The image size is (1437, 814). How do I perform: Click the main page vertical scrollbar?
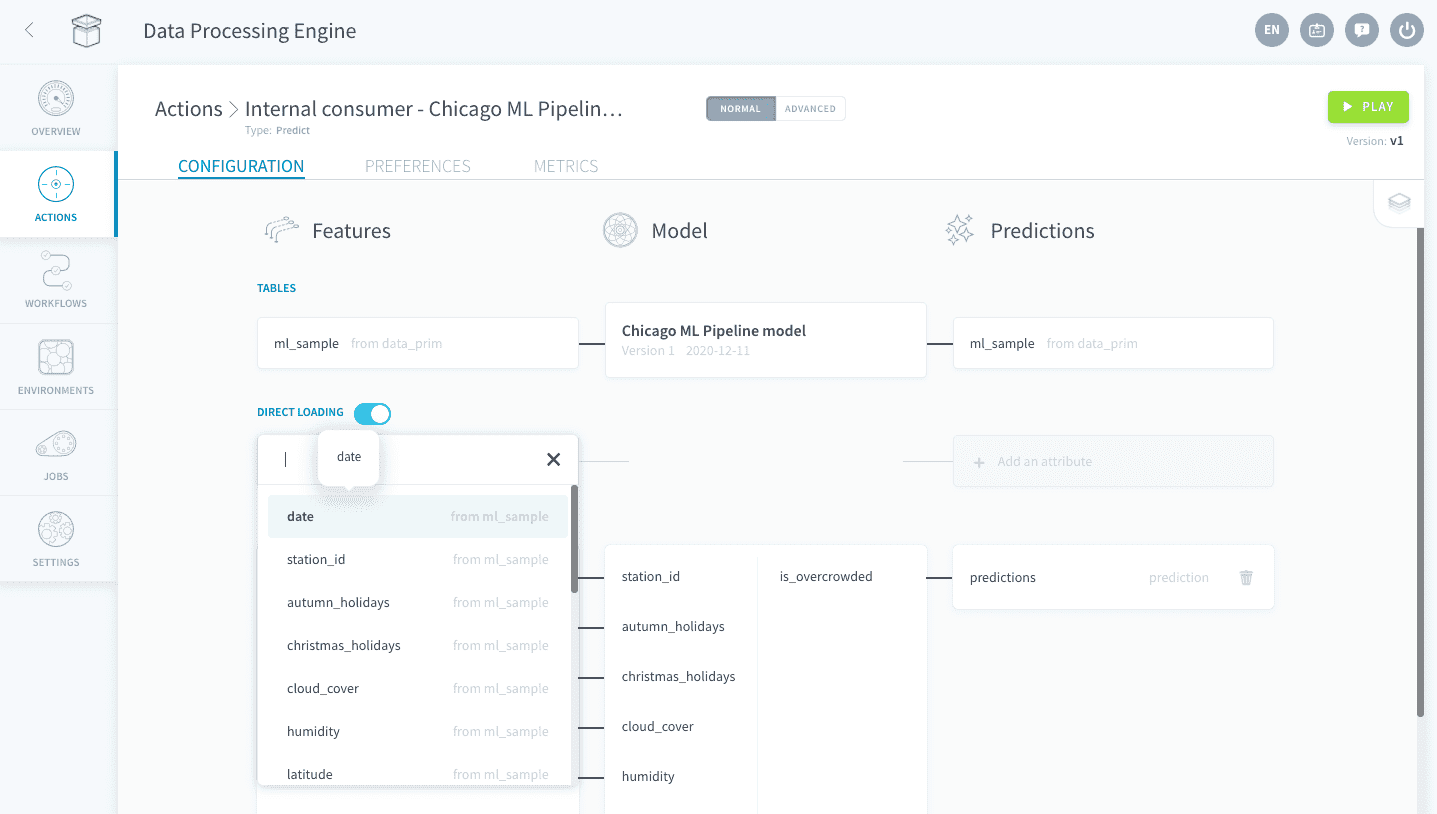[1420, 472]
